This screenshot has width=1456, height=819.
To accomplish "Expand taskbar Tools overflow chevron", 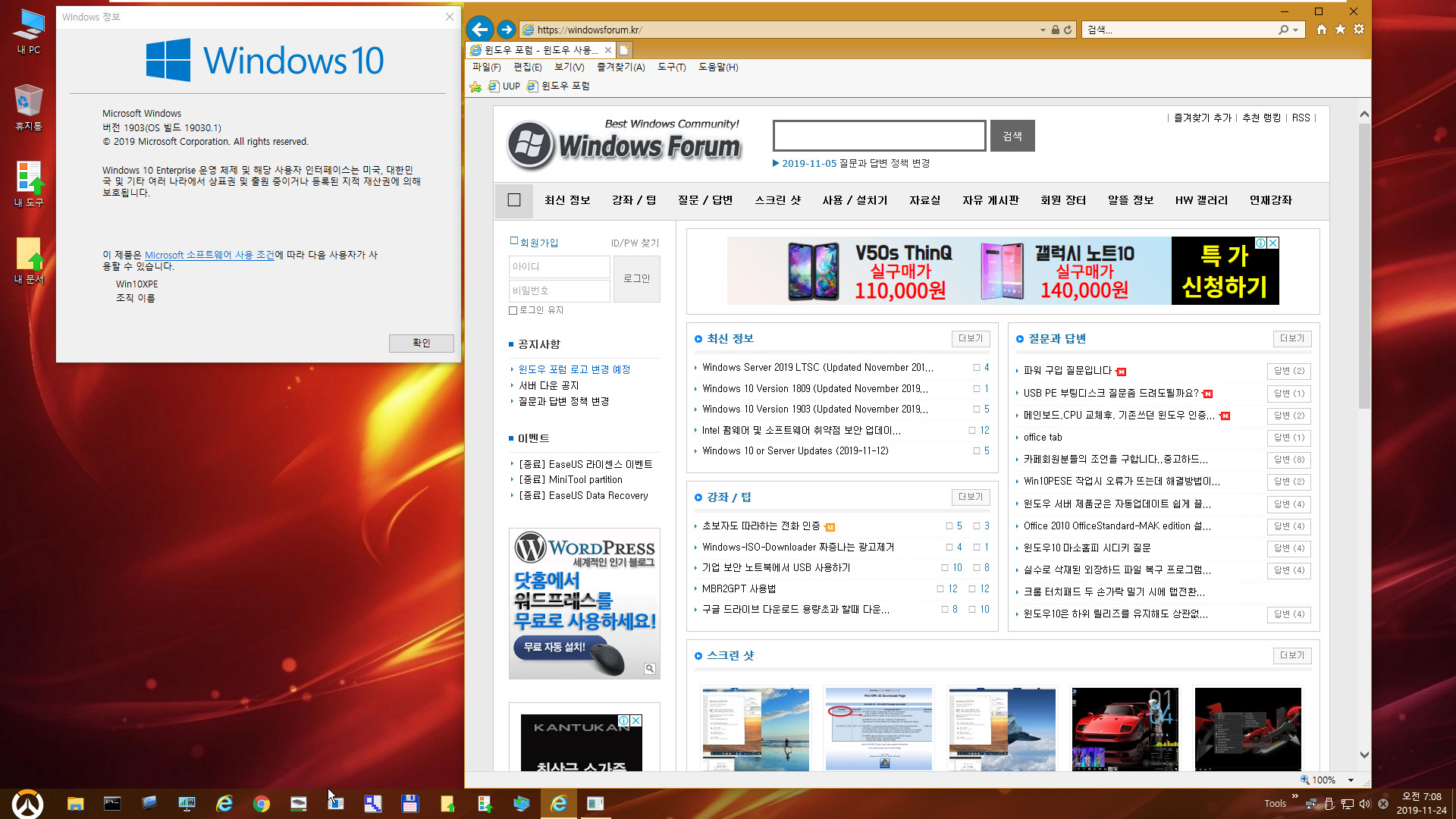I will (1294, 795).
